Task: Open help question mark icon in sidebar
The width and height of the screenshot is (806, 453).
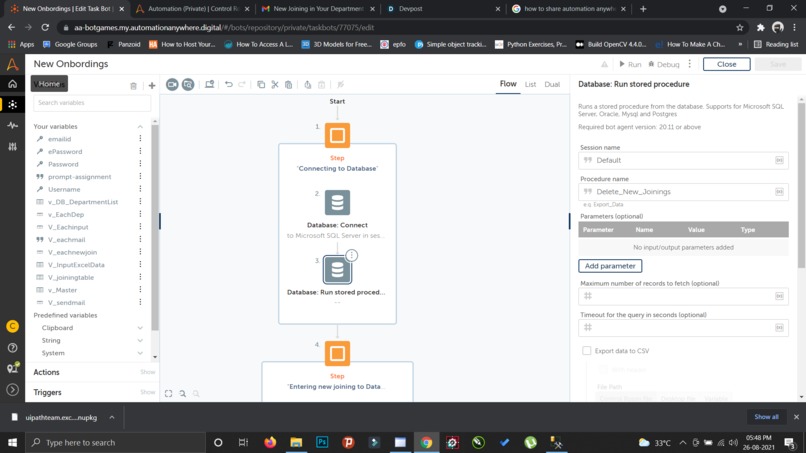Action: pyautogui.click(x=12, y=348)
